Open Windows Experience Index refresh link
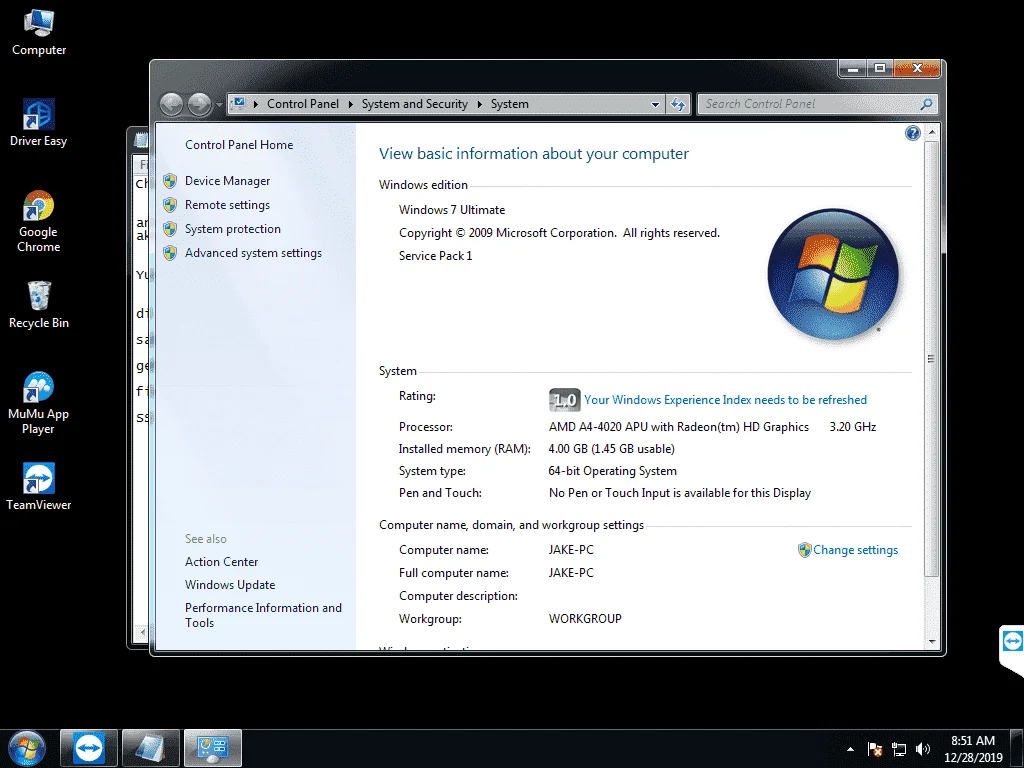The image size is (1024, 768). 726,400
